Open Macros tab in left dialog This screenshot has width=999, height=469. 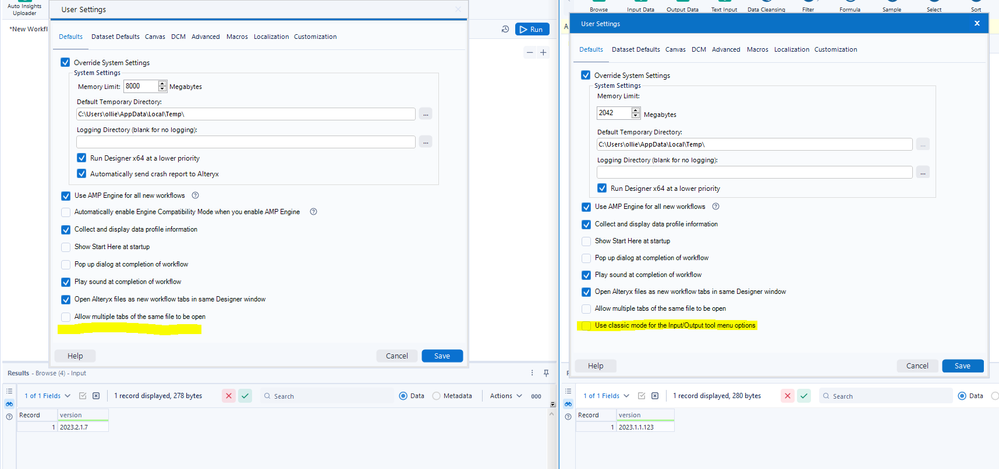(x=237, y=37)
